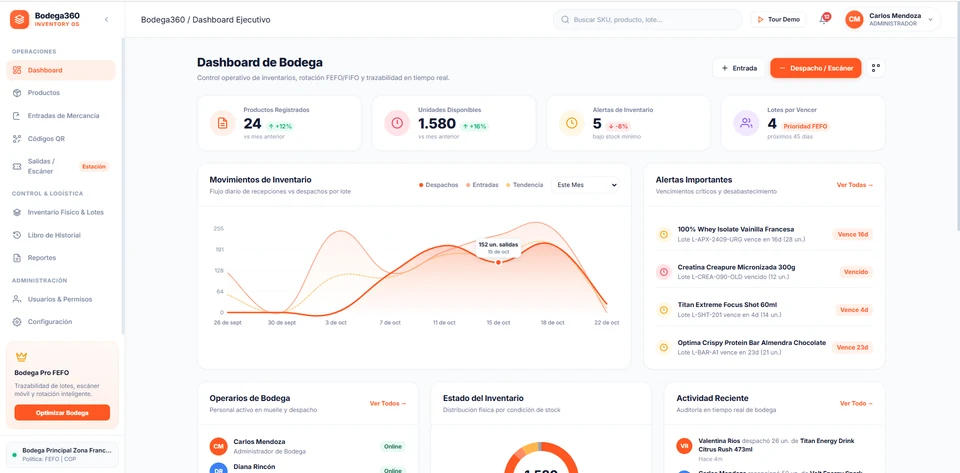Click the Entradas de Mercancía icon

coord(17,116)
